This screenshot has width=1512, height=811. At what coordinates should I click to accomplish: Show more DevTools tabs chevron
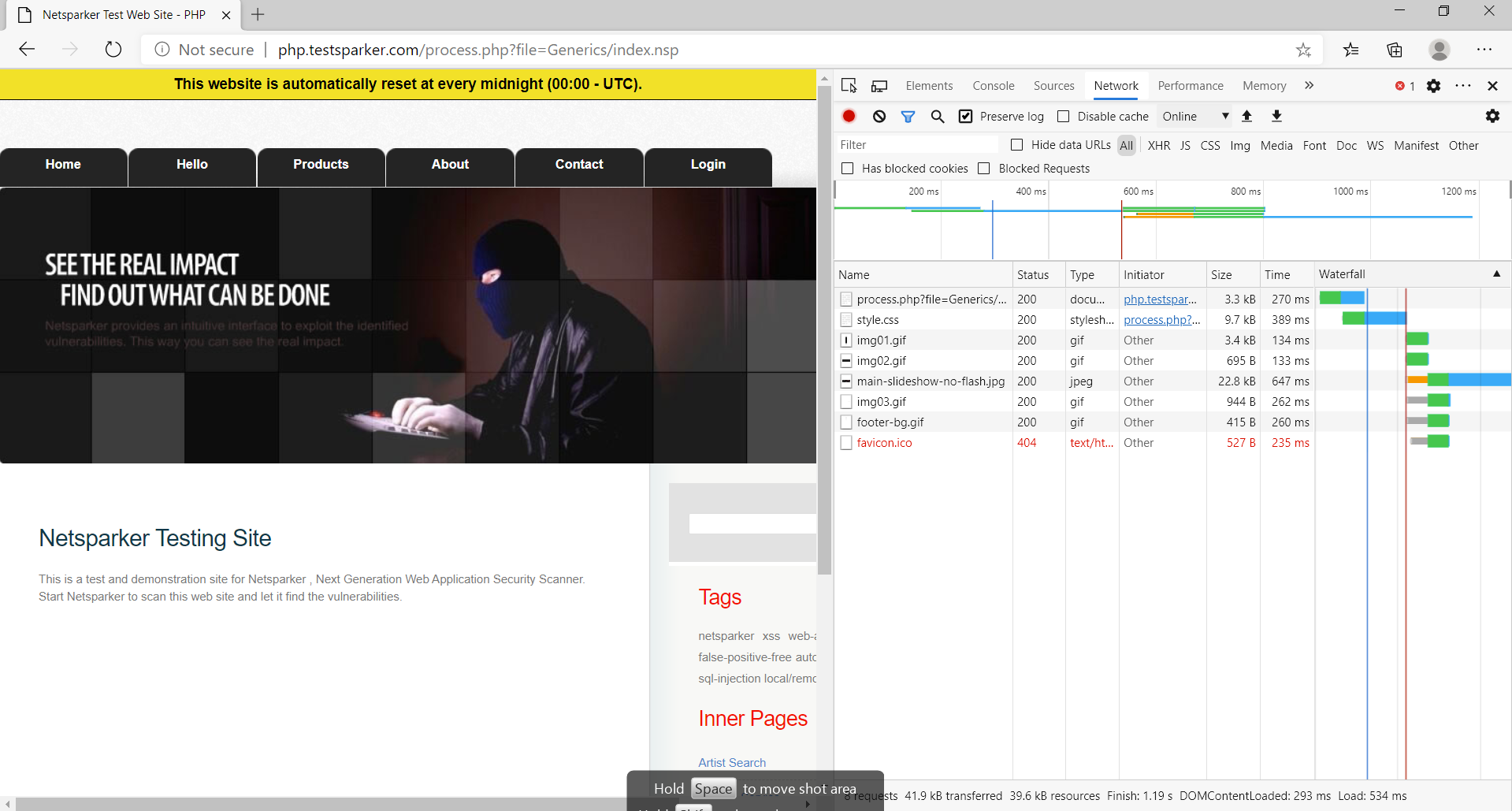tap(1309, 85)
